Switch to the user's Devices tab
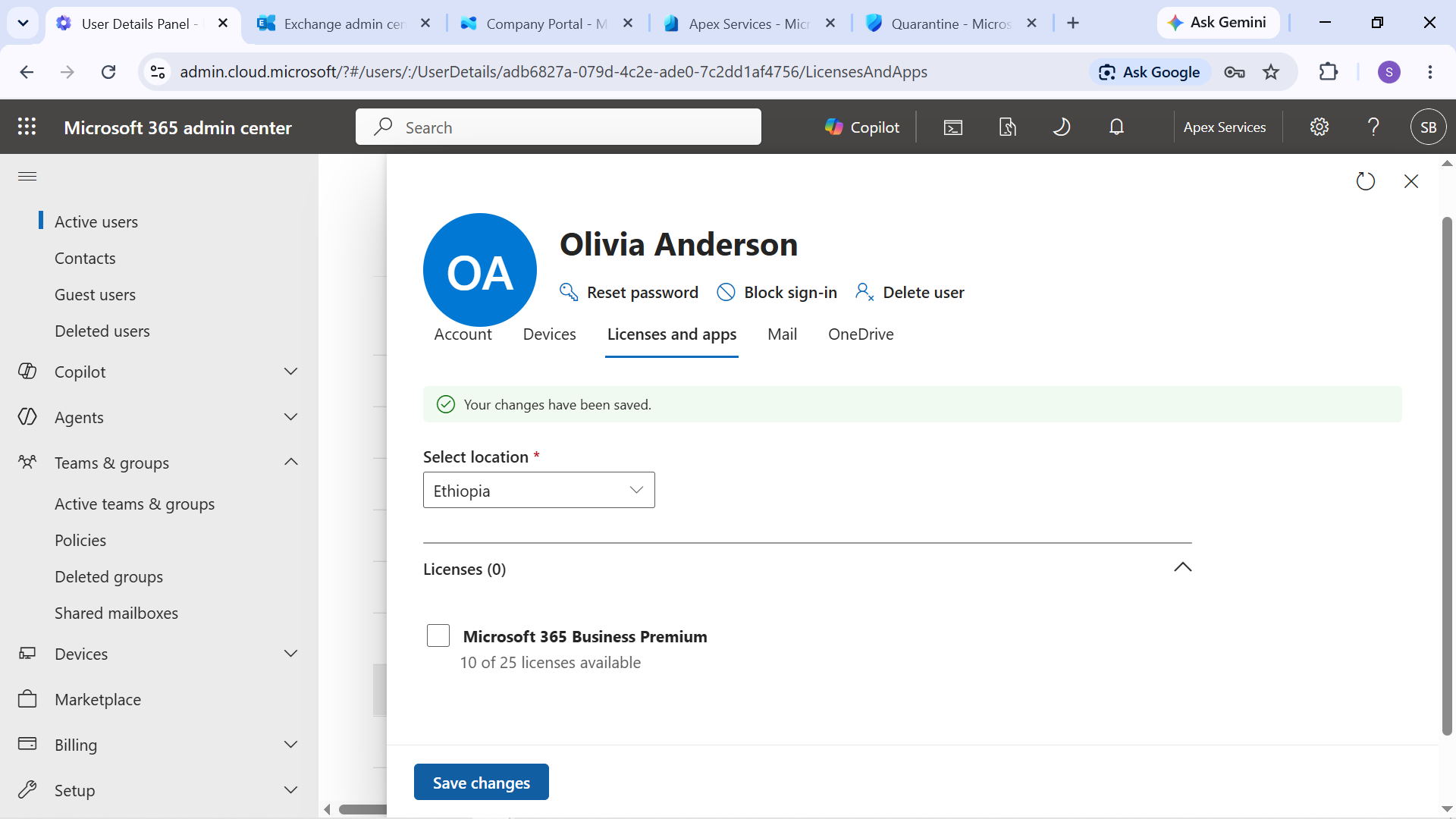Image resolution: width=1456 pixels, height=819 pixels. (x=549, y=334)
